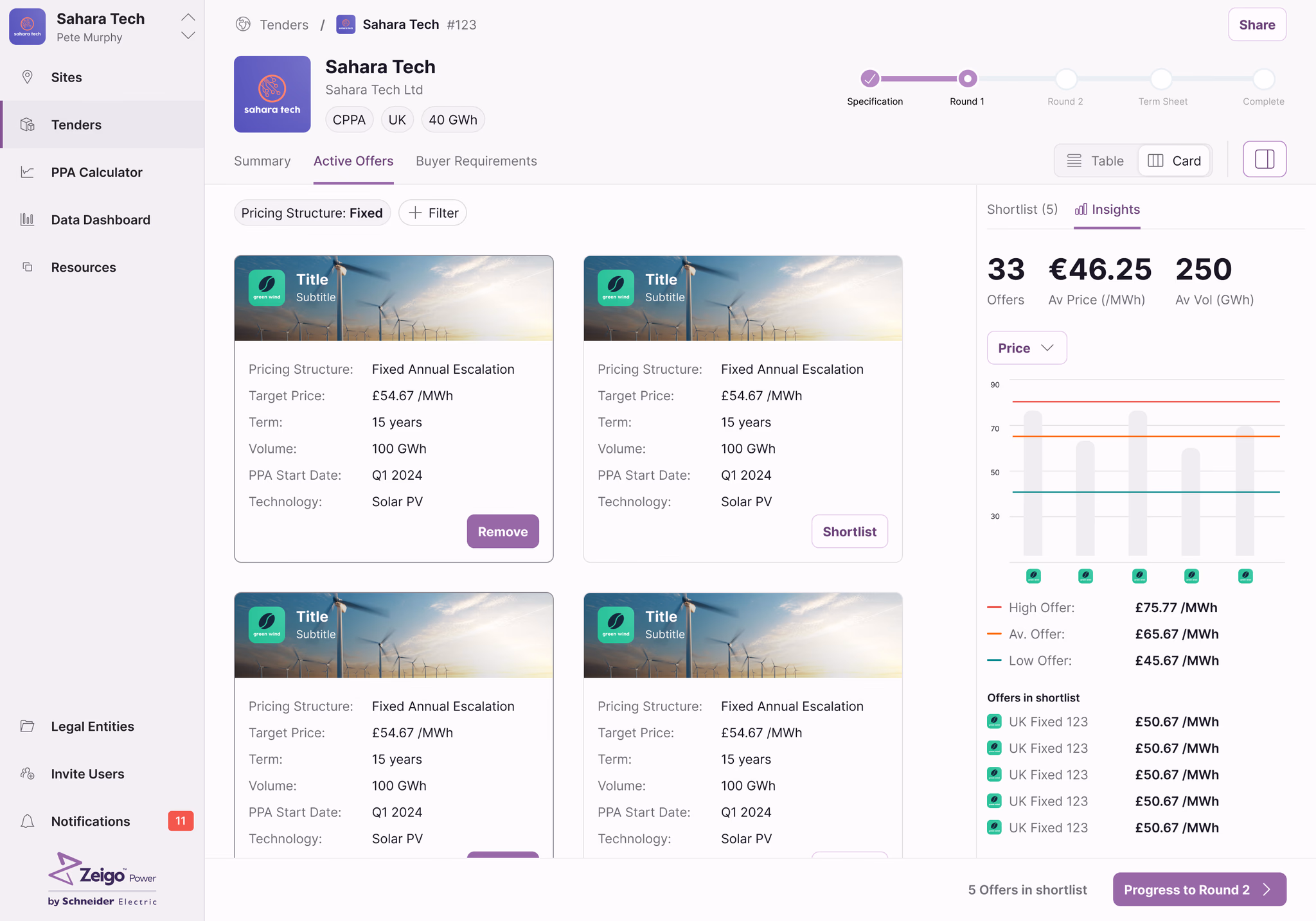
Task: Click the Tenders box icon
Action: [27, 125]
